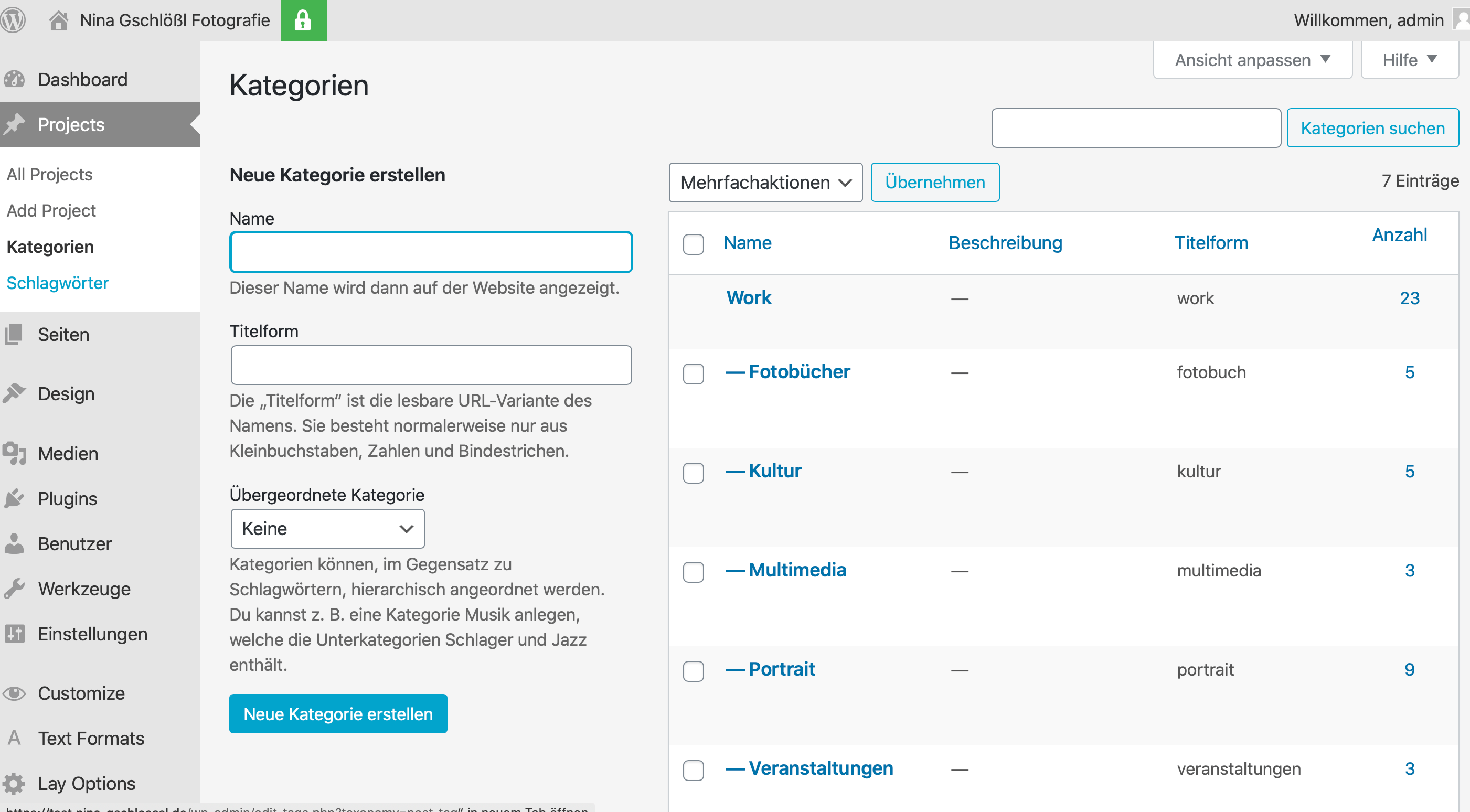This screenshot has width=1470, height=812.
Task: Click the home icon beside the site name
Action: tap(58, 20)
